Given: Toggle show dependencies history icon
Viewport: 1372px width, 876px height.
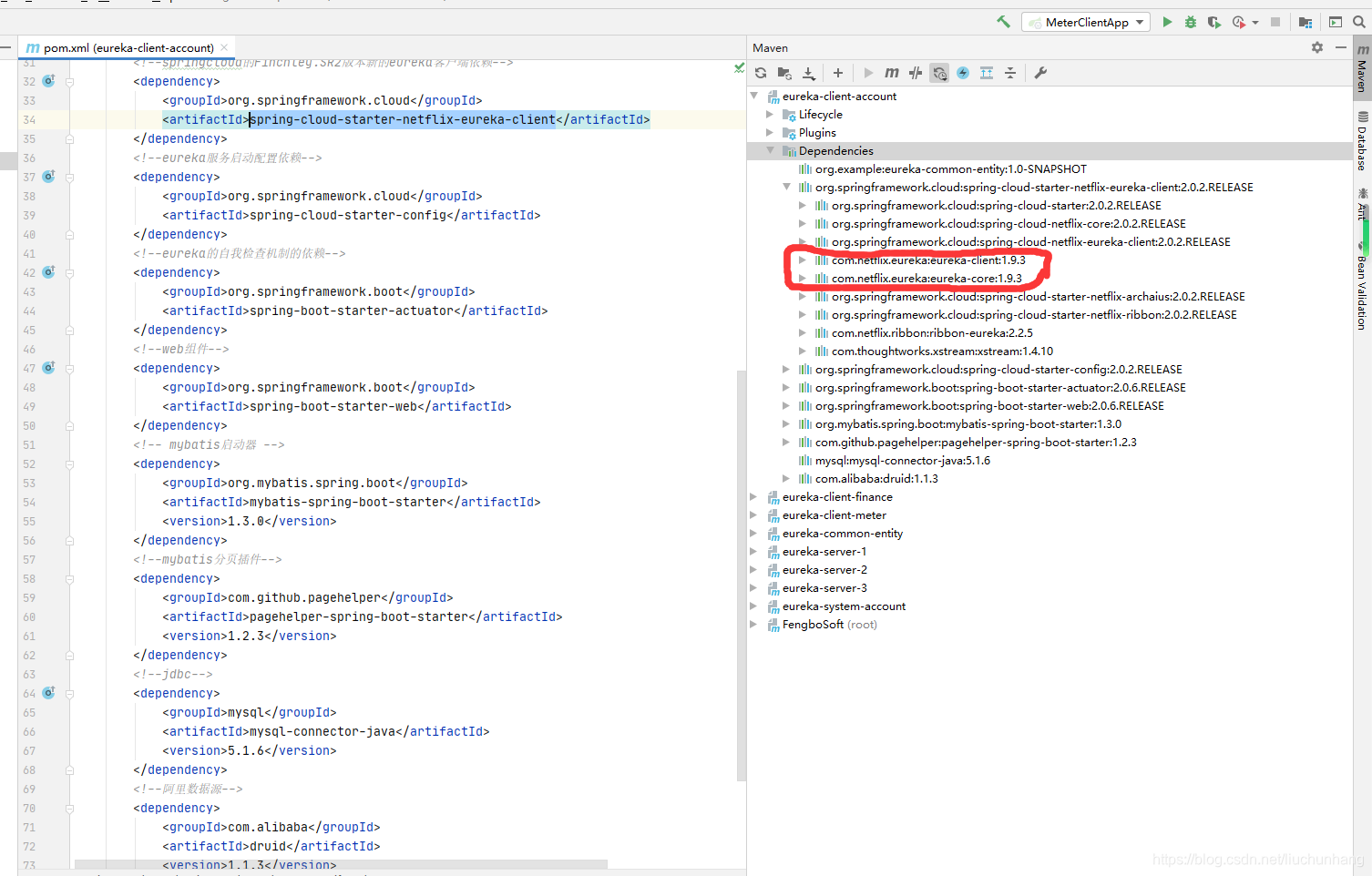Looking at the screenshot, I should (939, 73).
